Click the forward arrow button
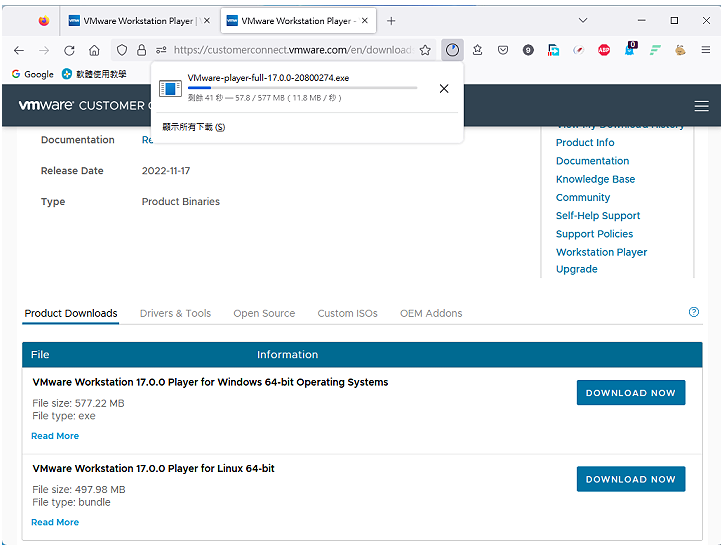The image size is (721, 546). (44, 50)
